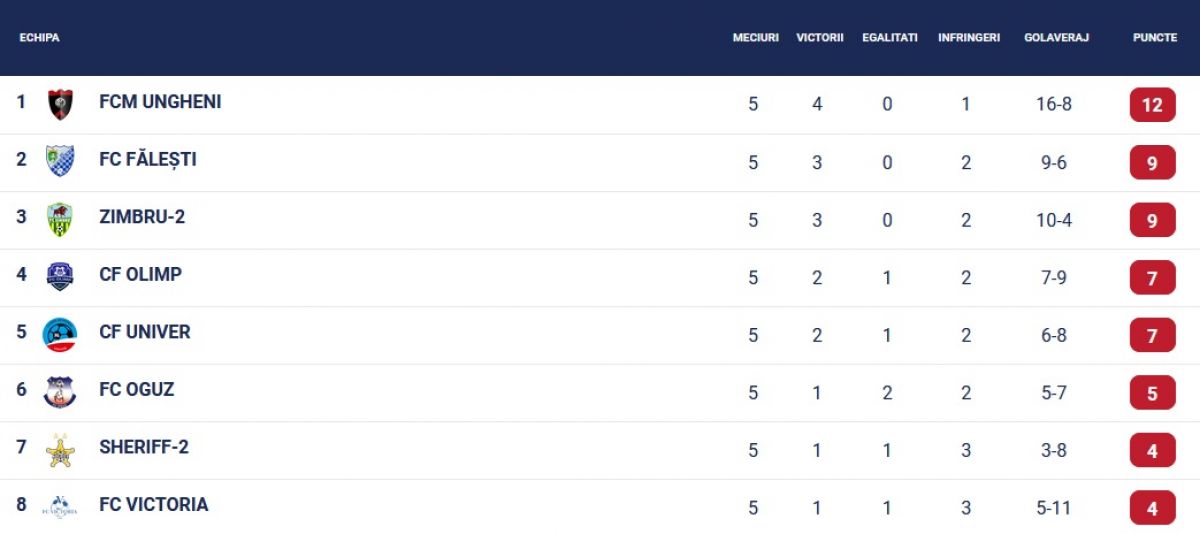The image size is (1200, 534).
Task: Select the SHERIFF-2 team name
Action: [144, 447]
